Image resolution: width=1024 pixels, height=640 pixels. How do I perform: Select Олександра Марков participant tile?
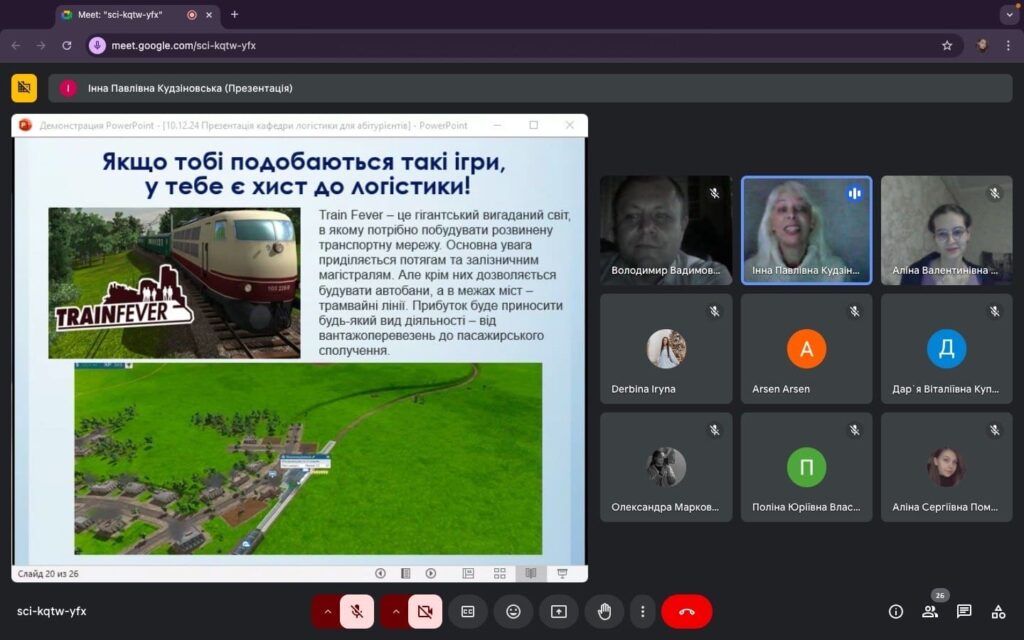click(666, 467)
